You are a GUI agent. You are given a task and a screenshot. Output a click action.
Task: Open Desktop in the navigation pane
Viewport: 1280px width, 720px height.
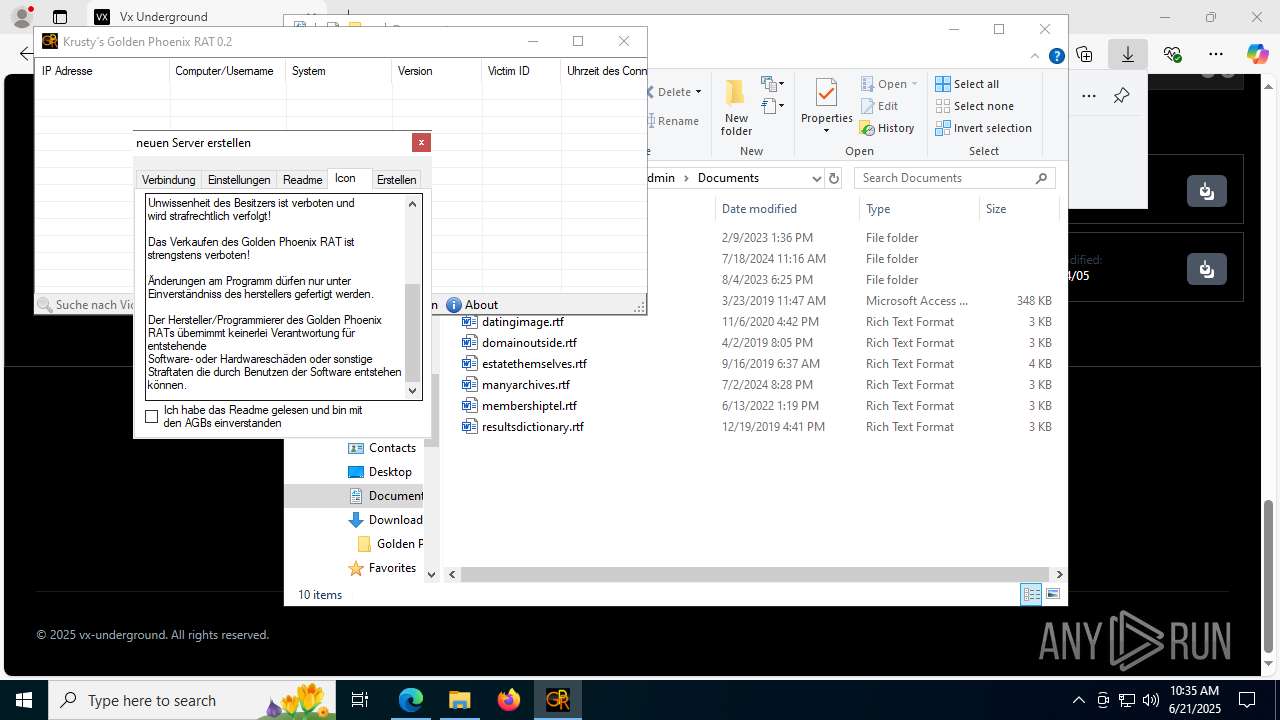390,472
